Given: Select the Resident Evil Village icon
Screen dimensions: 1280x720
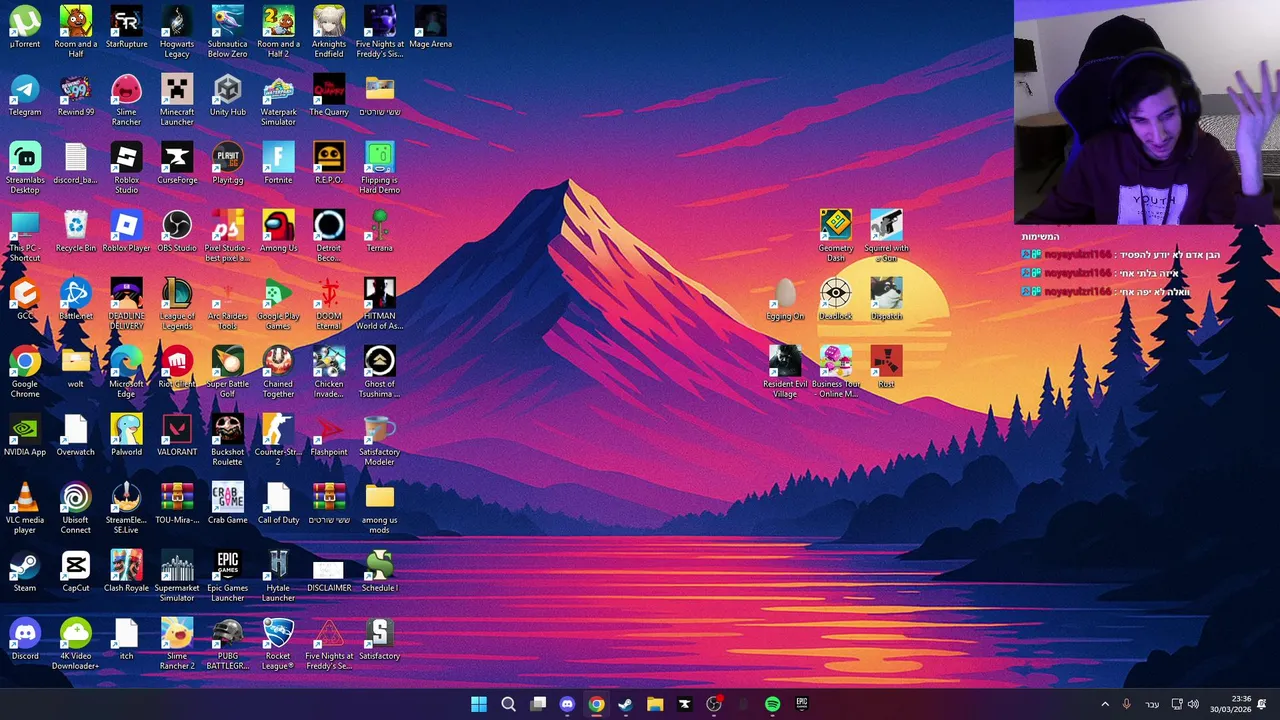Looking at the screenshot, I should tap(785, 372).
